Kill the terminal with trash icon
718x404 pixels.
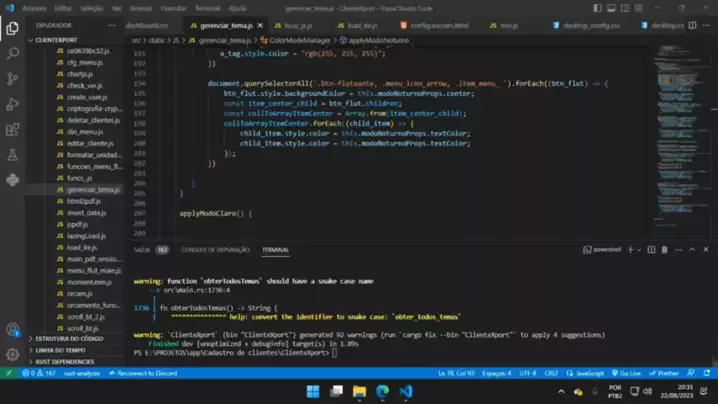[664, 250]
